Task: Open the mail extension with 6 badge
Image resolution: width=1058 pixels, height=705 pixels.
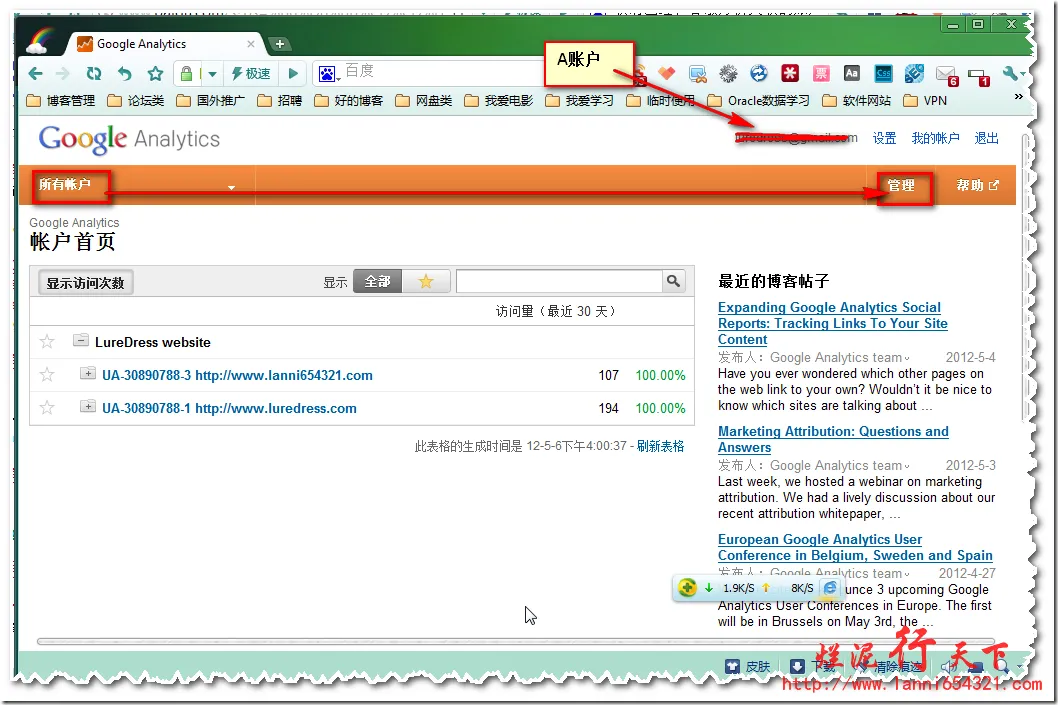Action: coord(947,75)
